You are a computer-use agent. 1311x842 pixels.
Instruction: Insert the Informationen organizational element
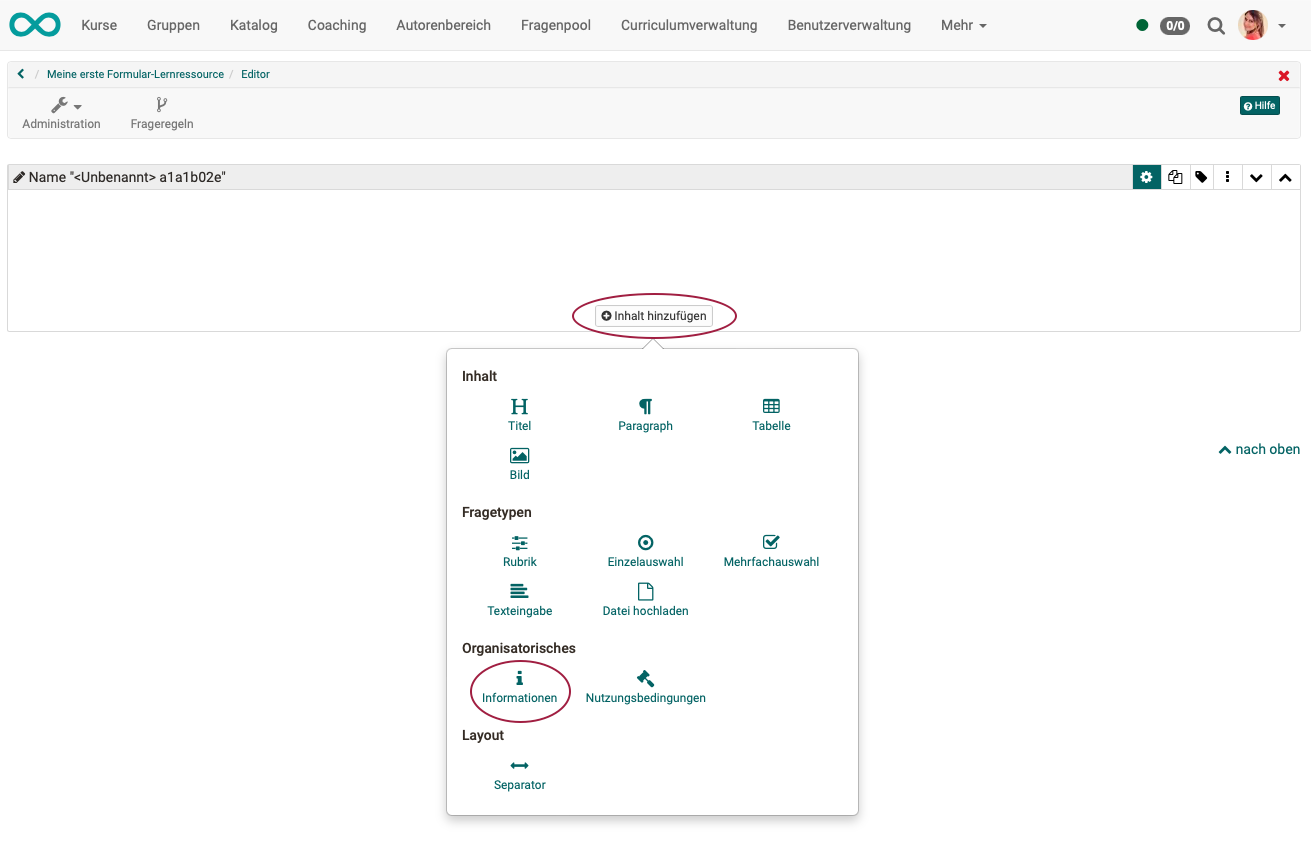[x=519, y=687]
